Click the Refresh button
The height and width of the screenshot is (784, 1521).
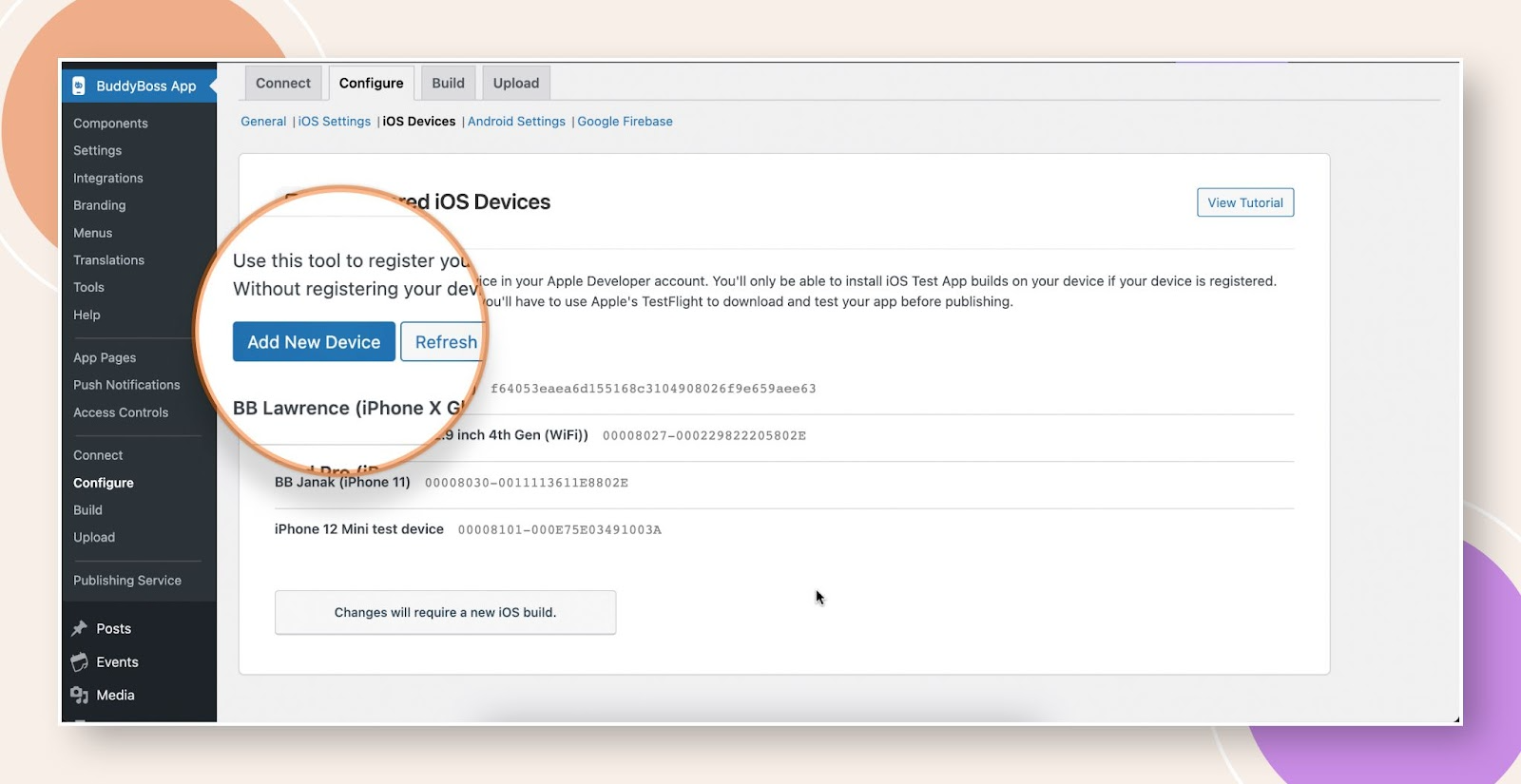445,342
